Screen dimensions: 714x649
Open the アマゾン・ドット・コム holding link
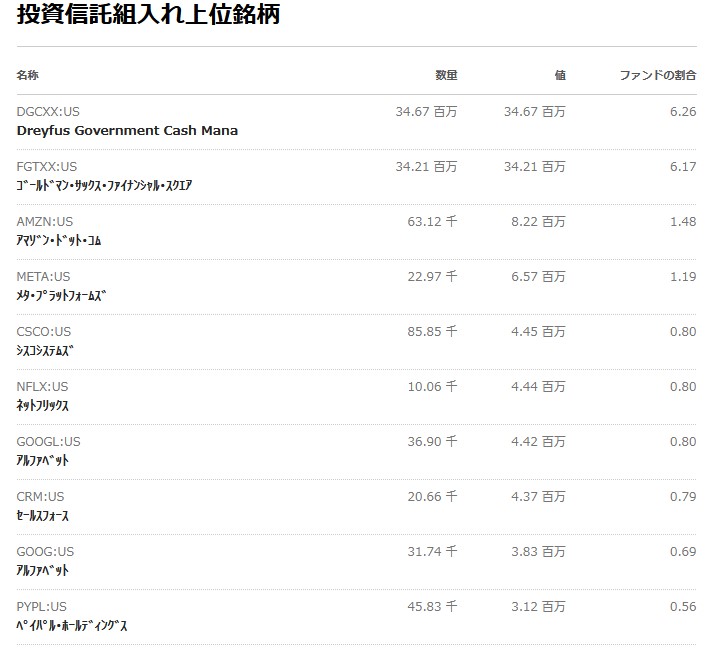pyautogui.click(x=59, y=240)
